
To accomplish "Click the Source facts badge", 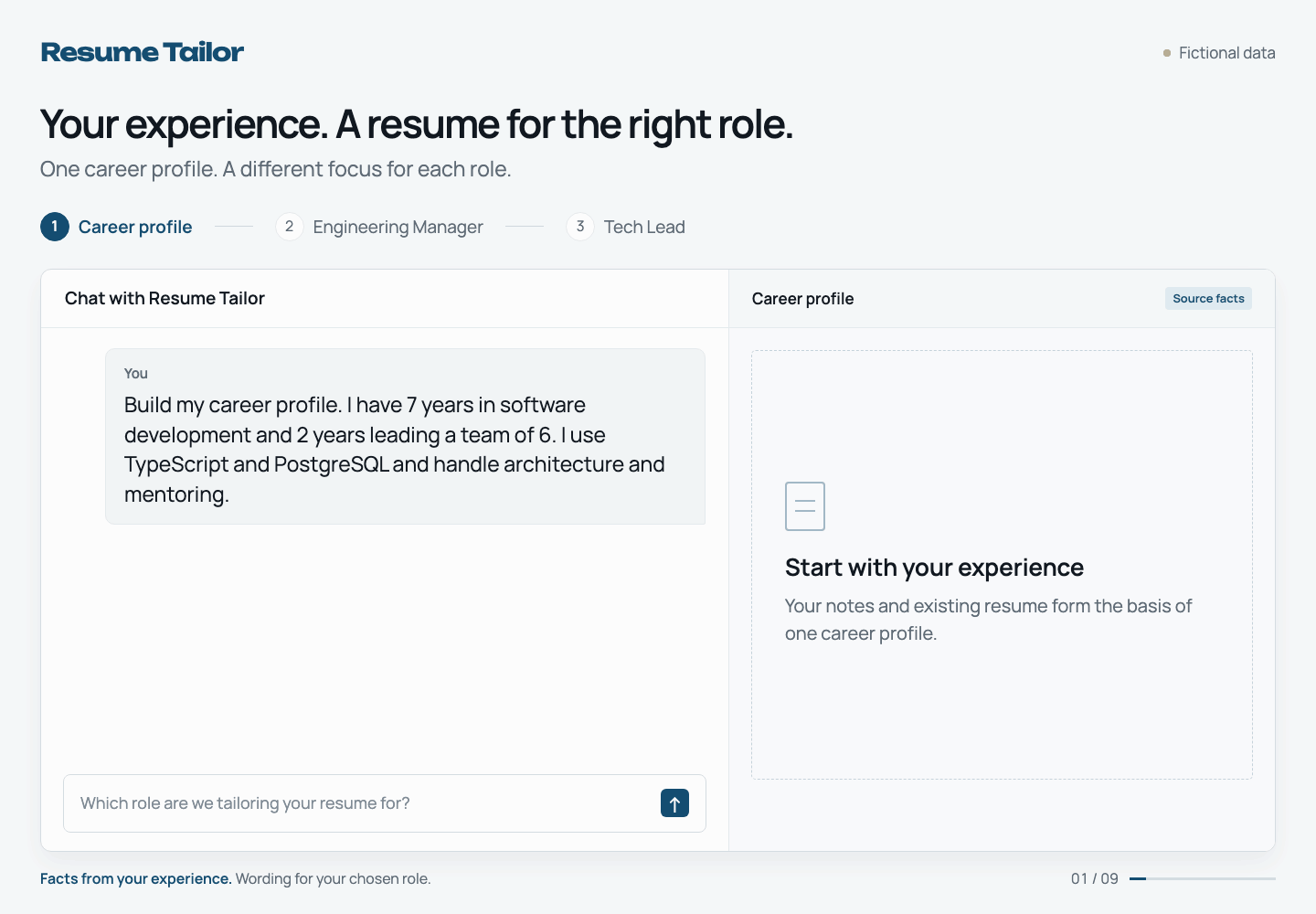I will 1208,299.
